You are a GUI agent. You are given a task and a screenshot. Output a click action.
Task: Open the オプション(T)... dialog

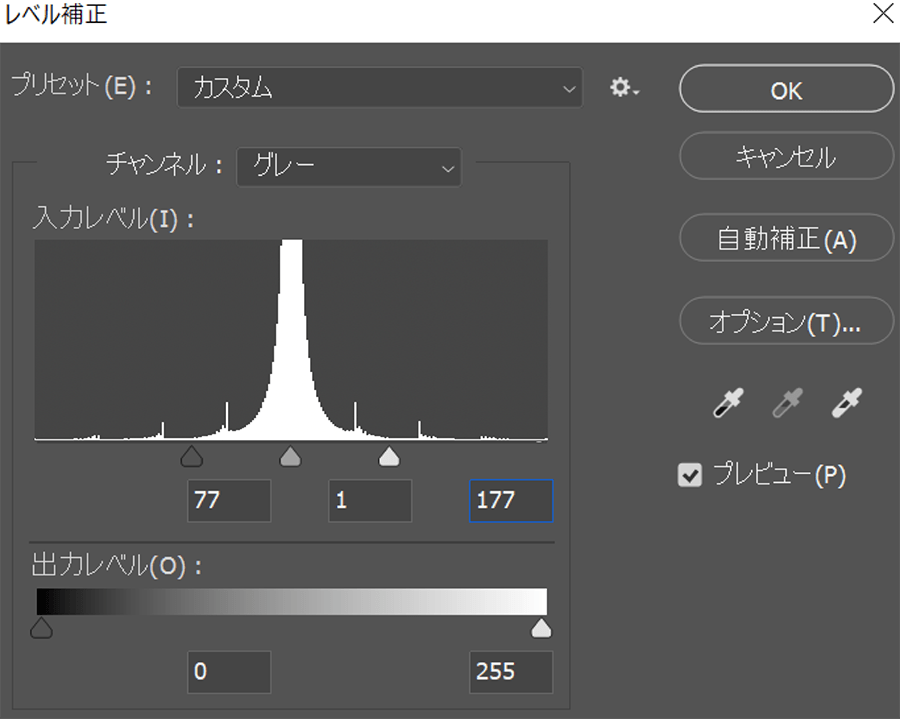(786, 321)
